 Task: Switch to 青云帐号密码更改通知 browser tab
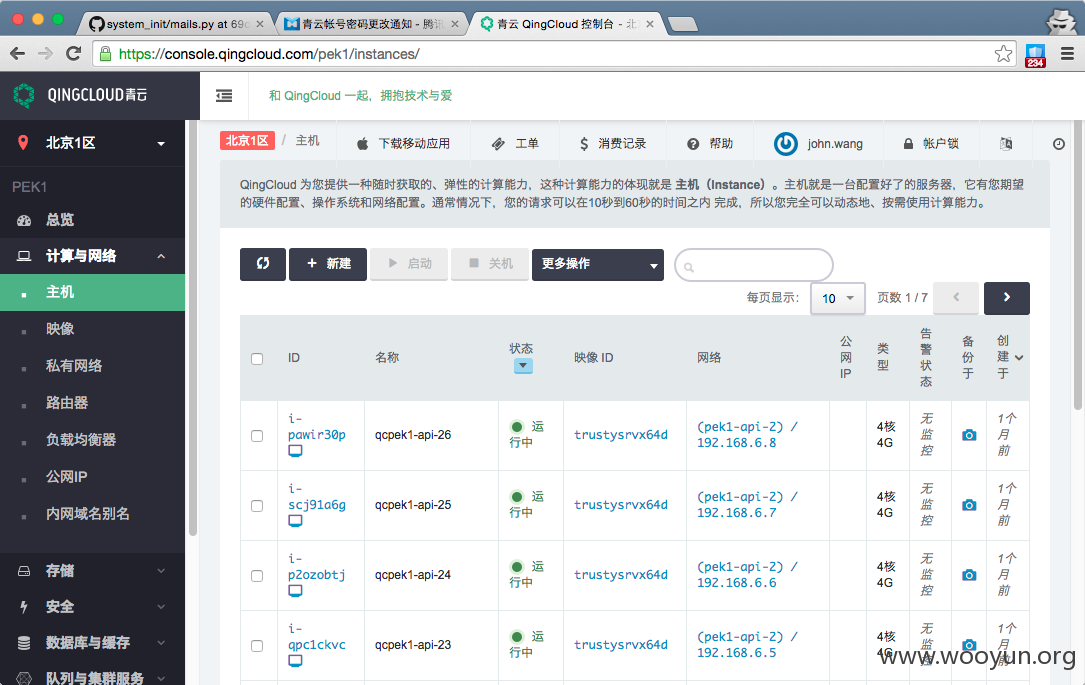[370, 24]
